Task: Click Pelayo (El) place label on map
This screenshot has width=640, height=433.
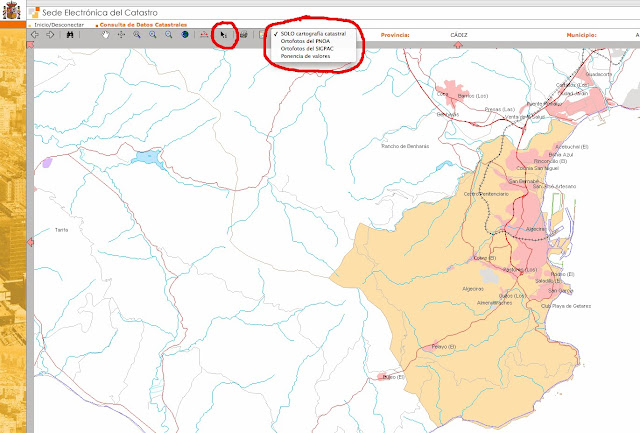Action: [x=444, y=346]
